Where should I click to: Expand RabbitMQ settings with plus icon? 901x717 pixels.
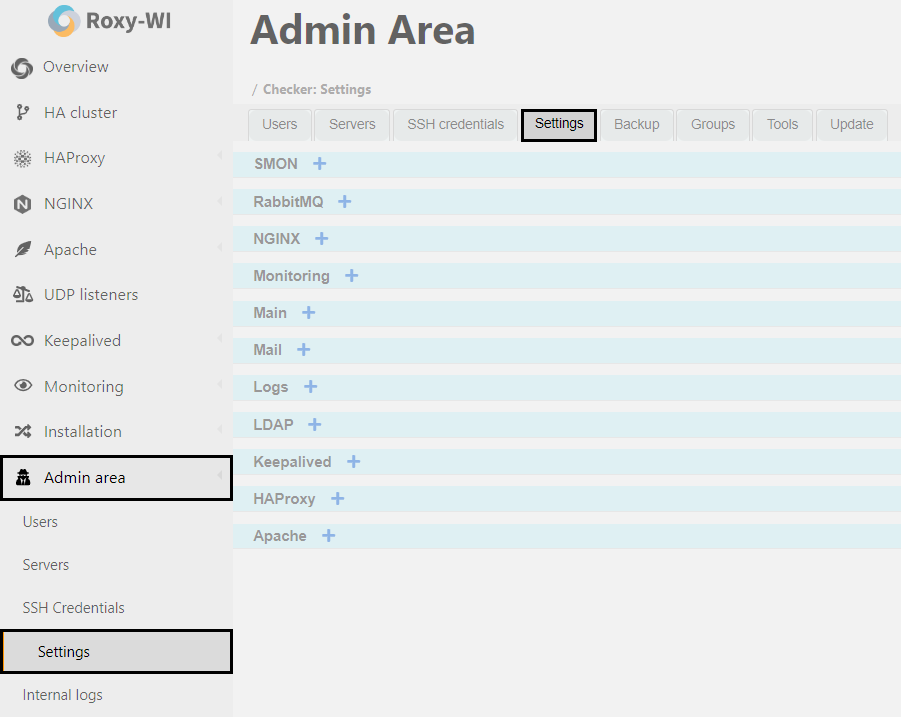point(344,202)
